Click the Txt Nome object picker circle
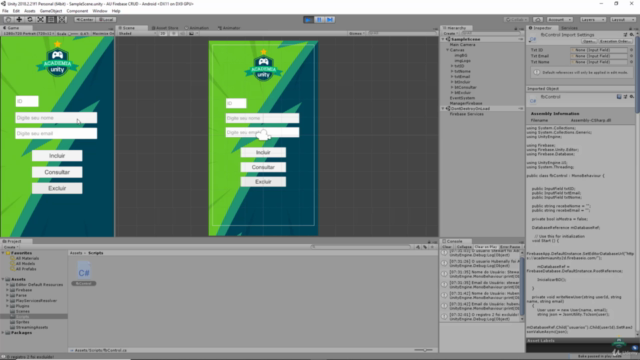The image size is (640, 360). [x=631, y=62]
